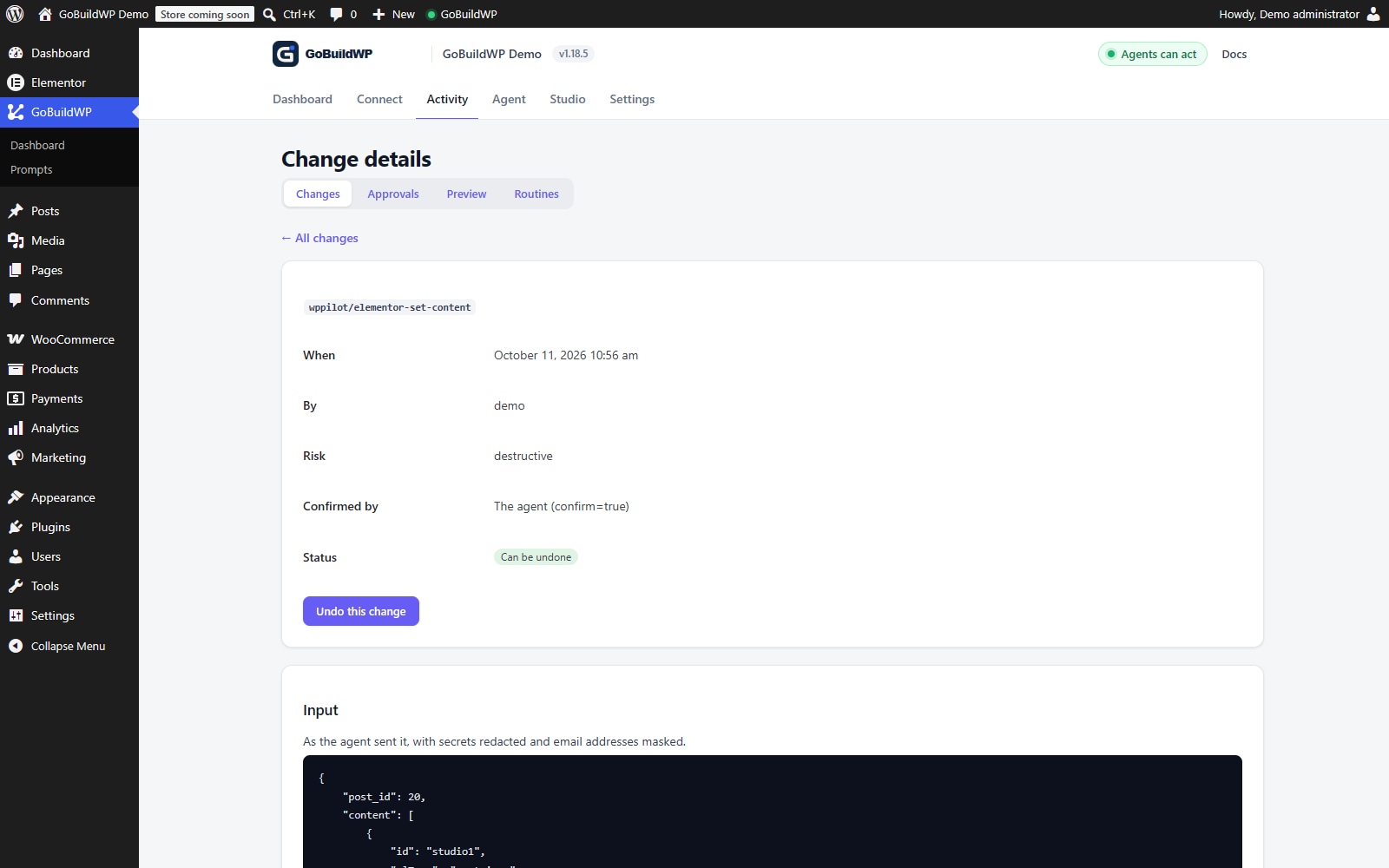The width and height of the screenshot is (1389, 868).
Task: Go to the Agent tab
Action: (x=509, y=99)
